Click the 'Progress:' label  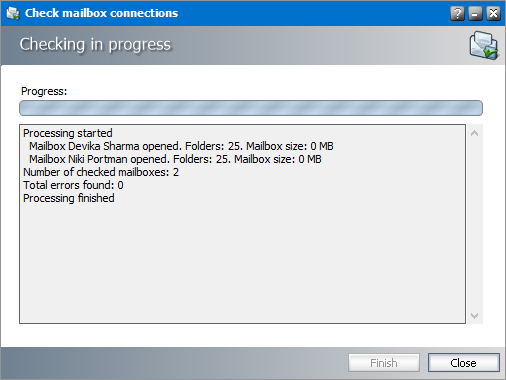coord(44,91)
